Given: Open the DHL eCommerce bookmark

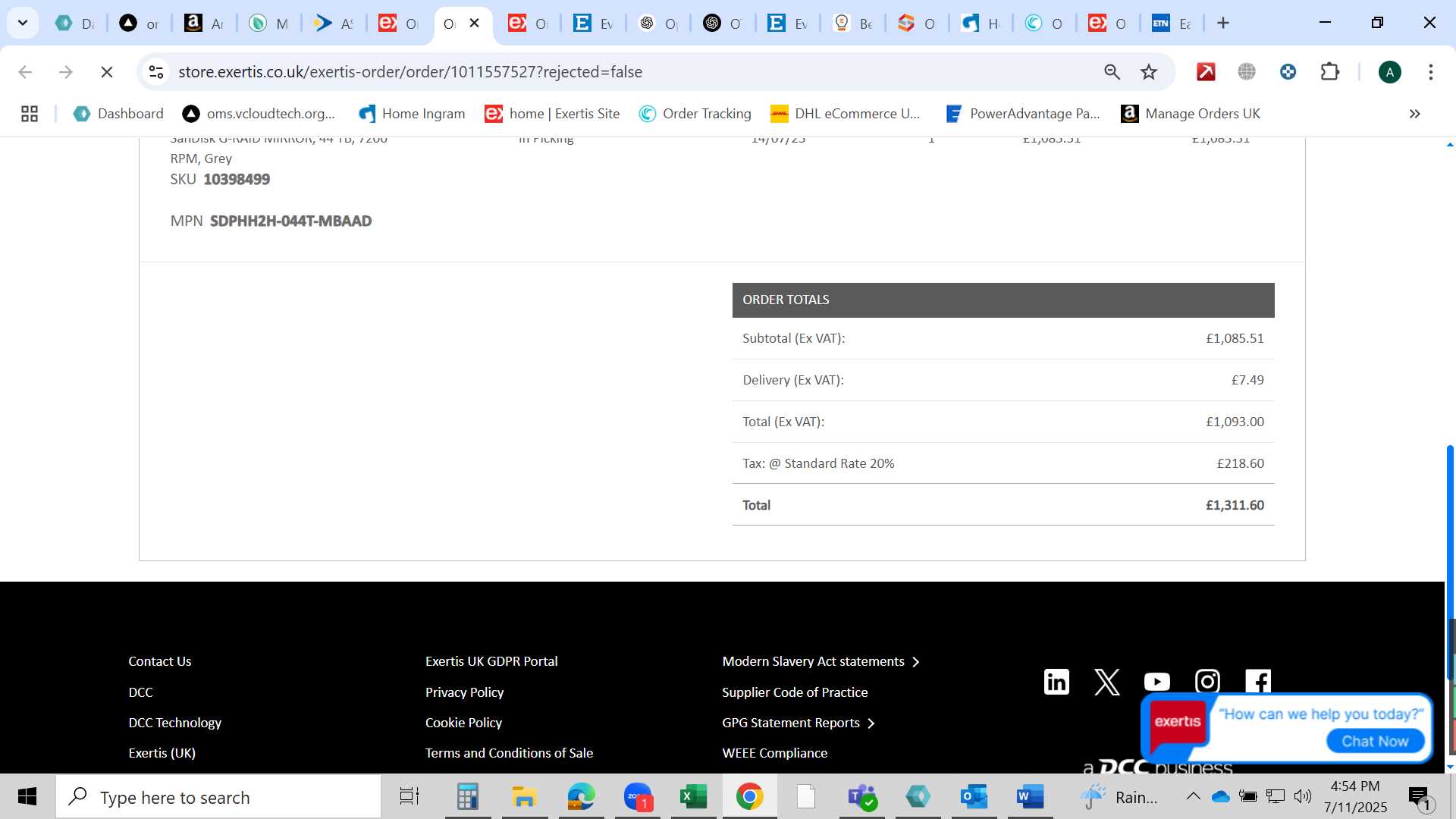Looking at the screenshot, I should pos(845,114).
